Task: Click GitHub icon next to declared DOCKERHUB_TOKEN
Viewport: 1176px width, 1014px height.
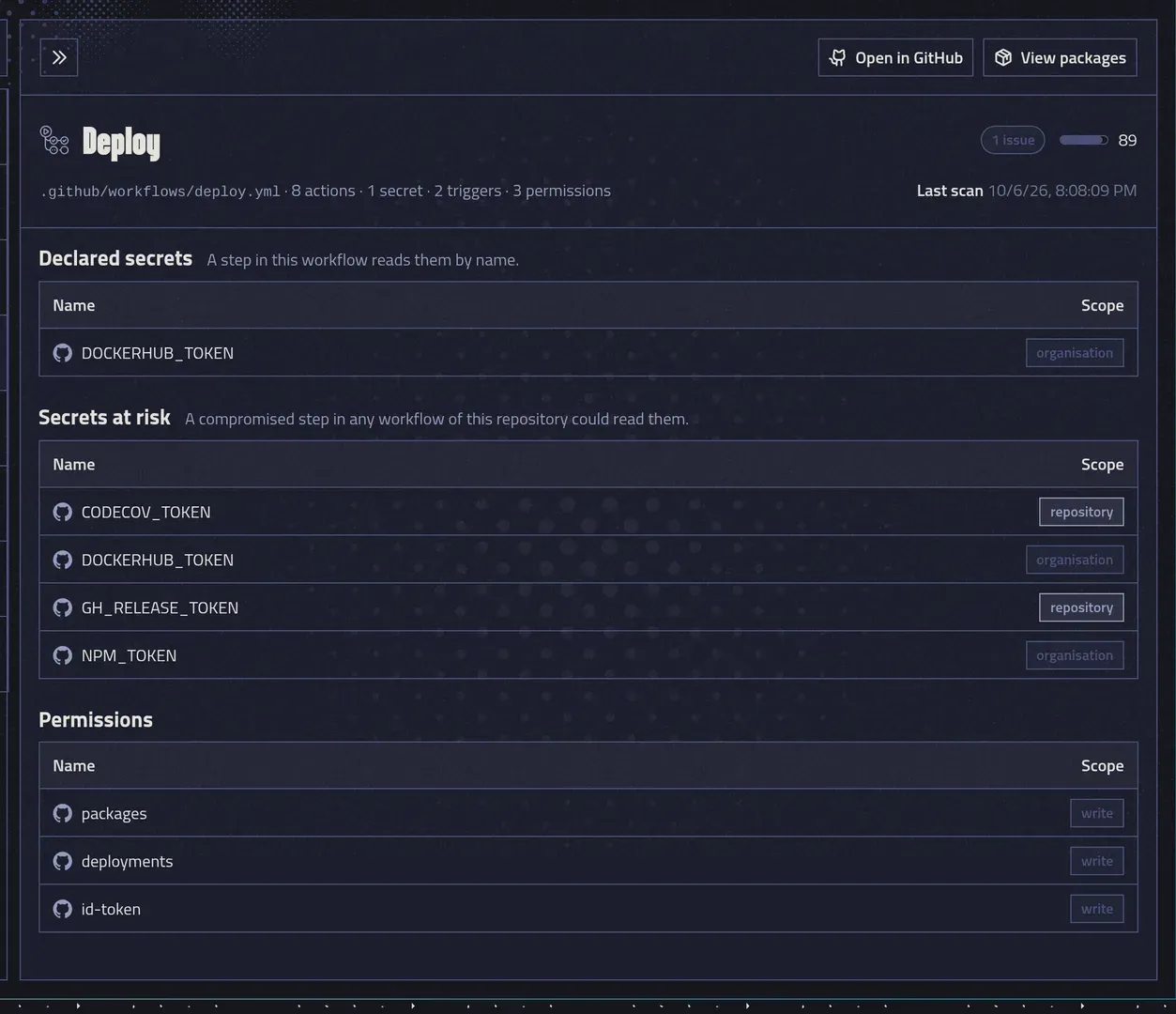Action: pyautogui.click(x=63, y=353)
